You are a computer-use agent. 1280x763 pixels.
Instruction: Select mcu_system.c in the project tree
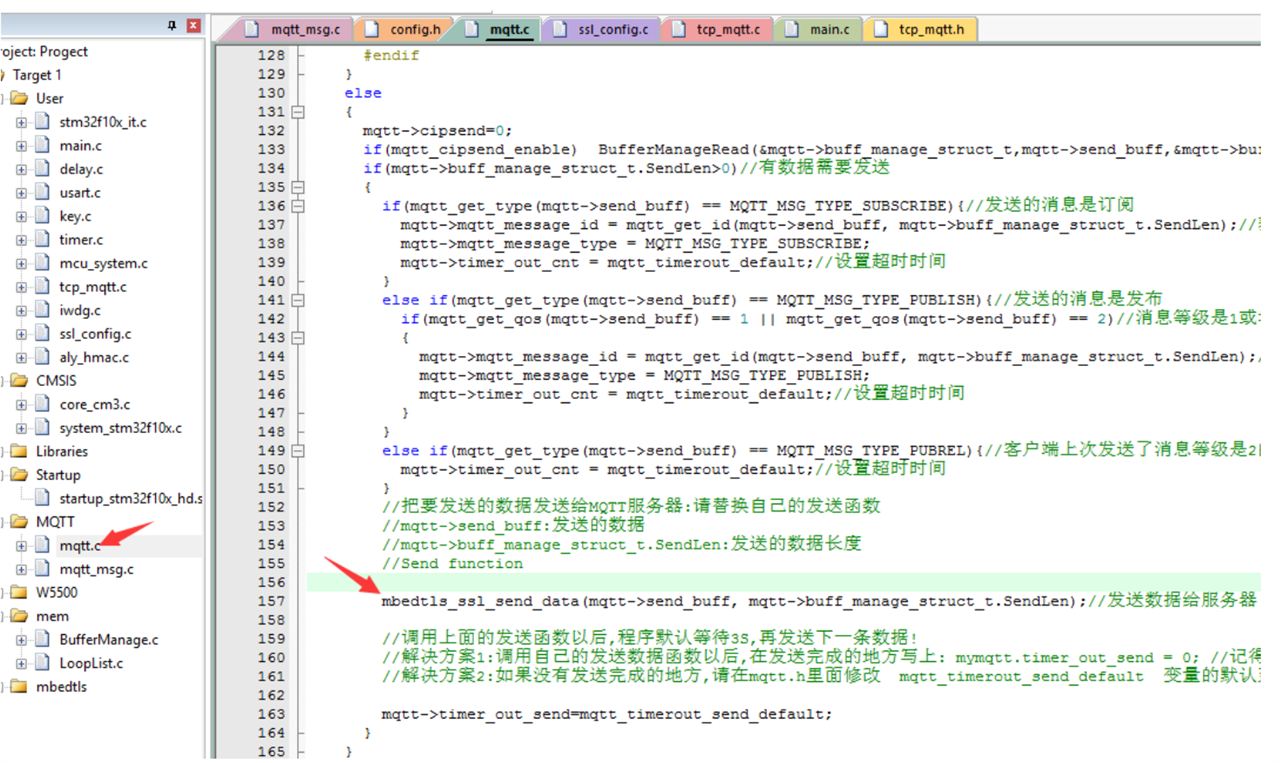tap(103, 263)
